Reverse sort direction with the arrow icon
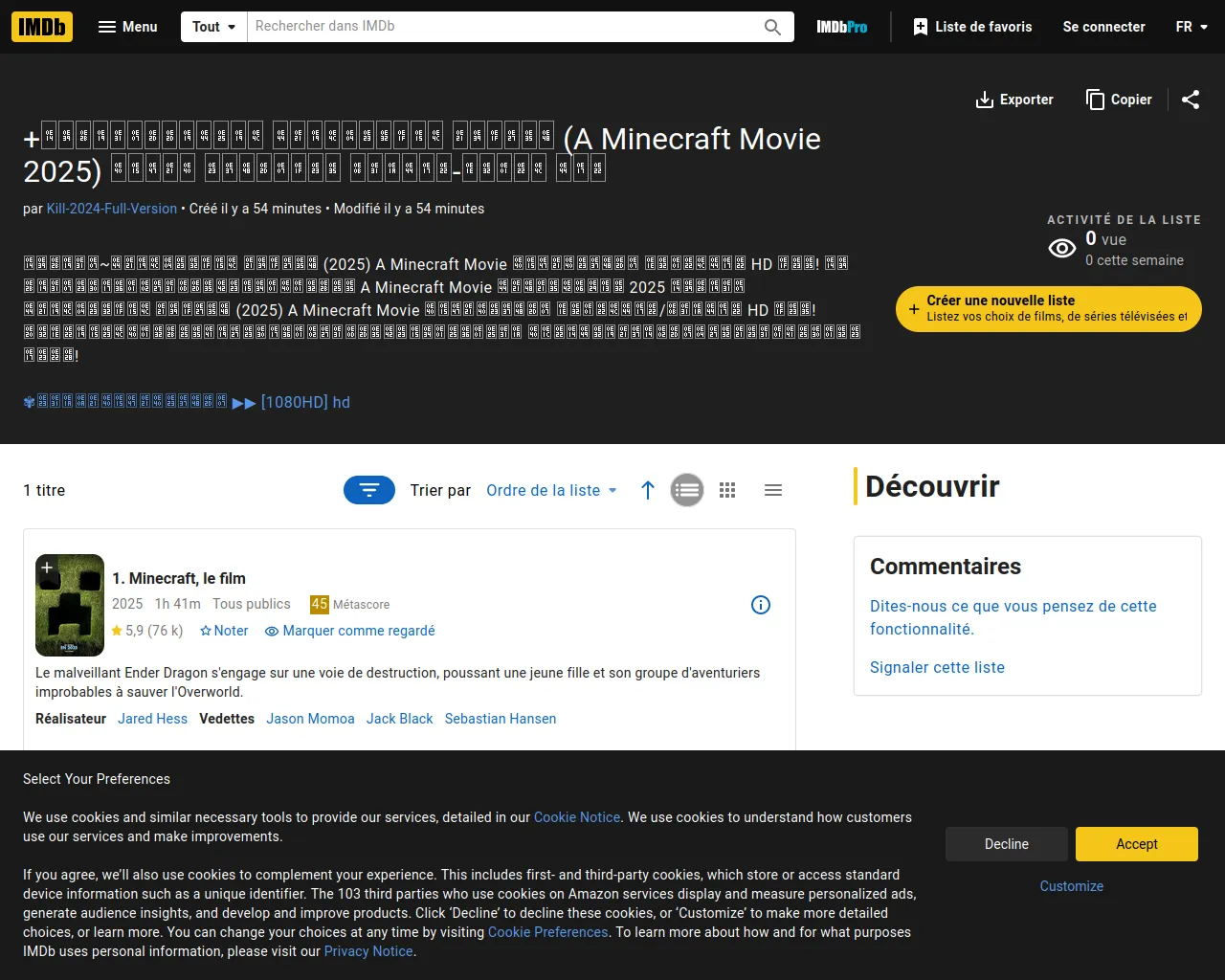Image resolution: width=1225 pixels, height=980 pixels. tap(648, 490)
